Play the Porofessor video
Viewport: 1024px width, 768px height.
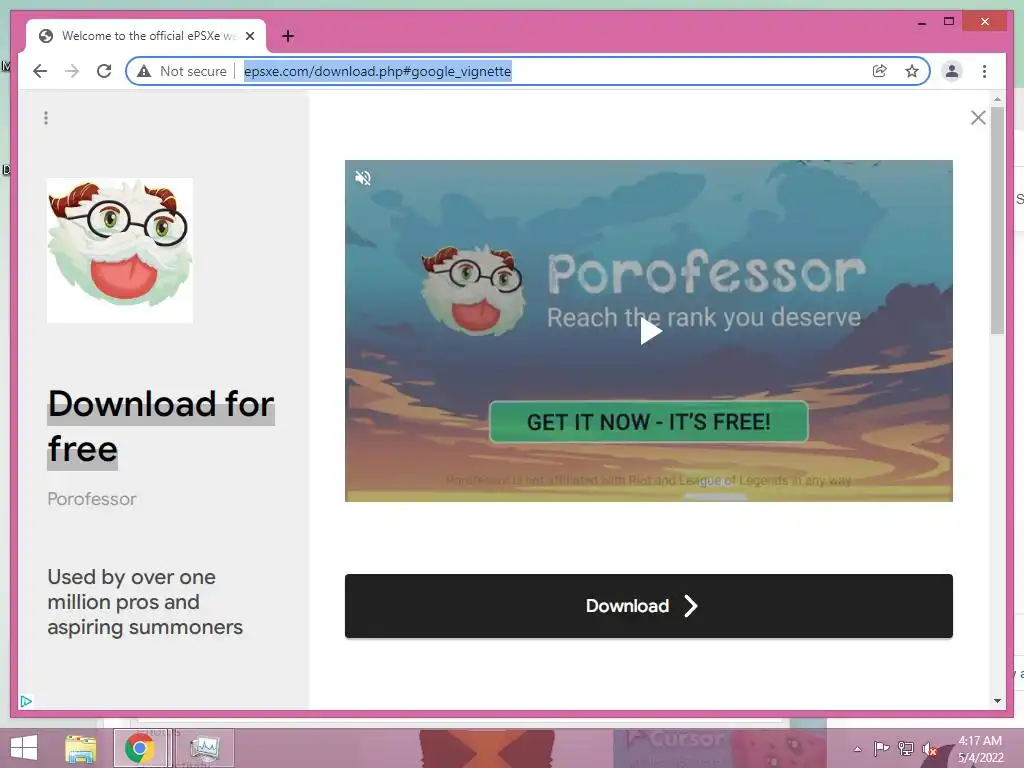tap(650, 330)
